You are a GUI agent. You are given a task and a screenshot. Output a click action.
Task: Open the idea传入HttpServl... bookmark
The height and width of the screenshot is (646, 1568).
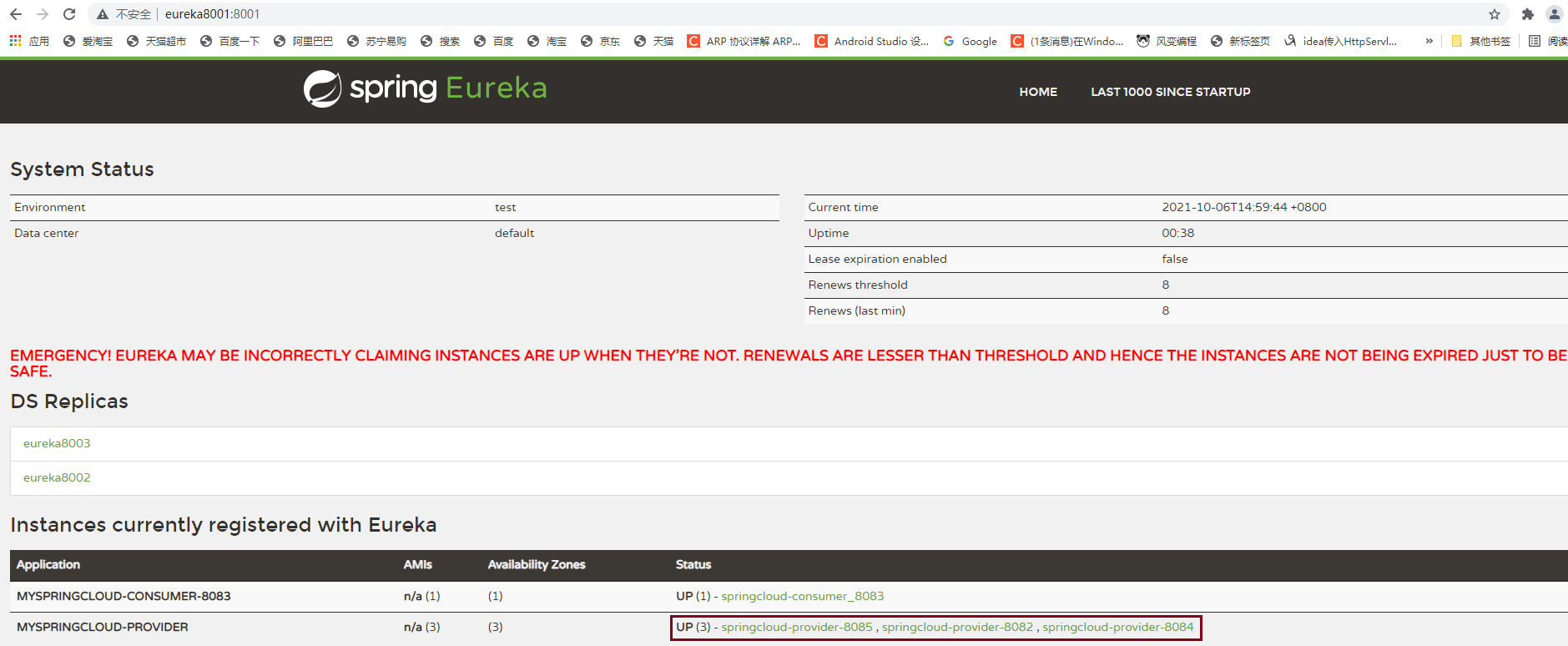point(1340,41)
